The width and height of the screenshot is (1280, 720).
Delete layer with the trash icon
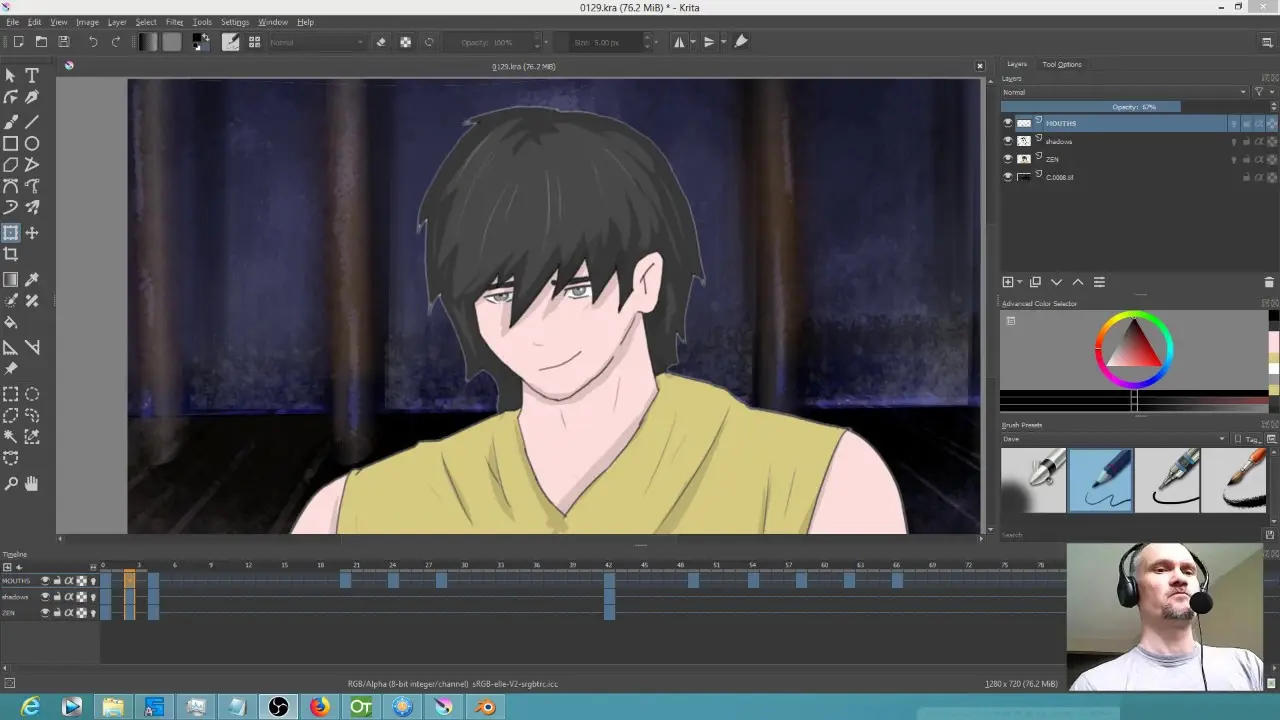[x=1269, y=282]
